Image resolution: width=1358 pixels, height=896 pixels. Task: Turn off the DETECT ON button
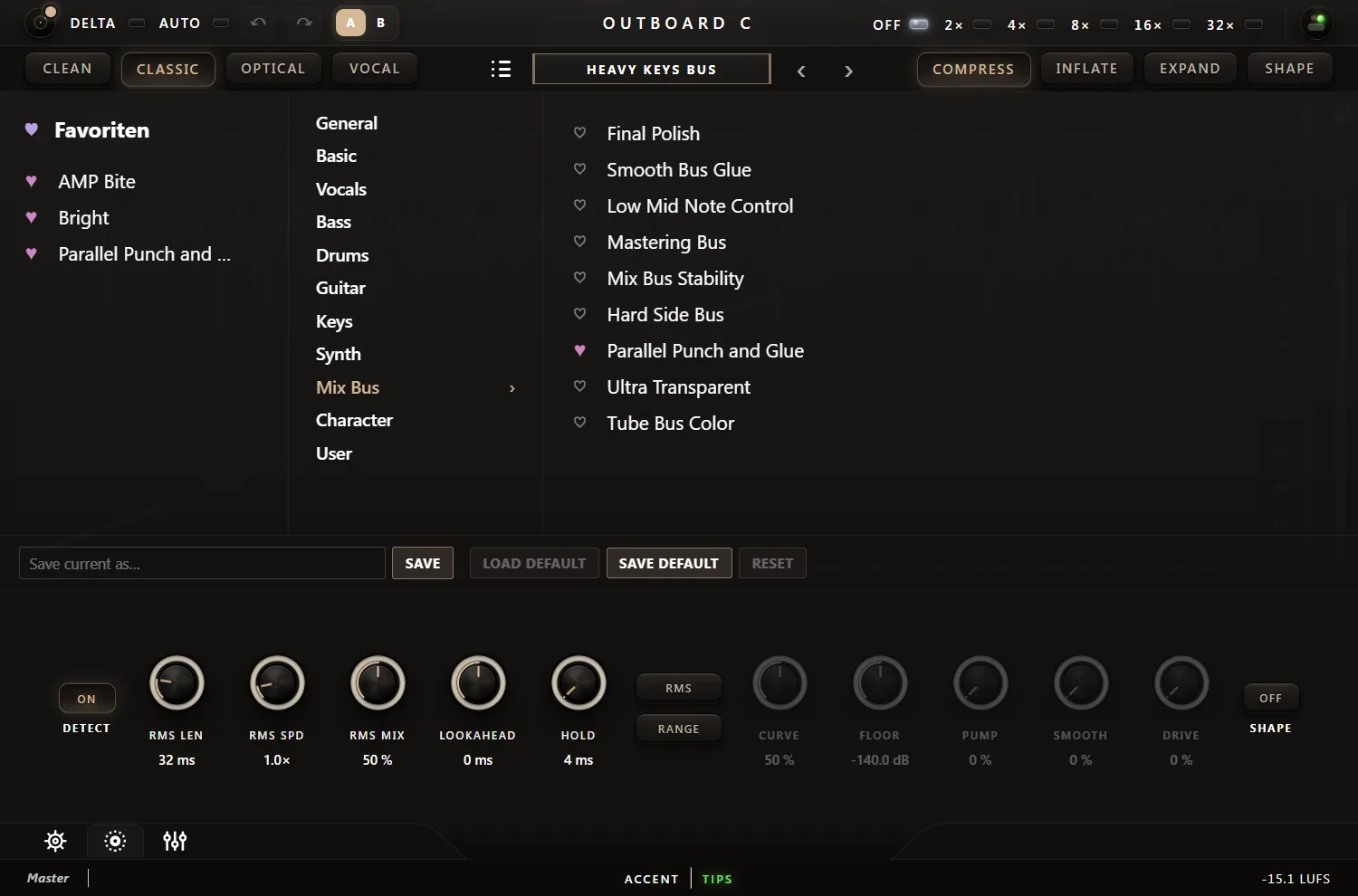pos(87,699)
